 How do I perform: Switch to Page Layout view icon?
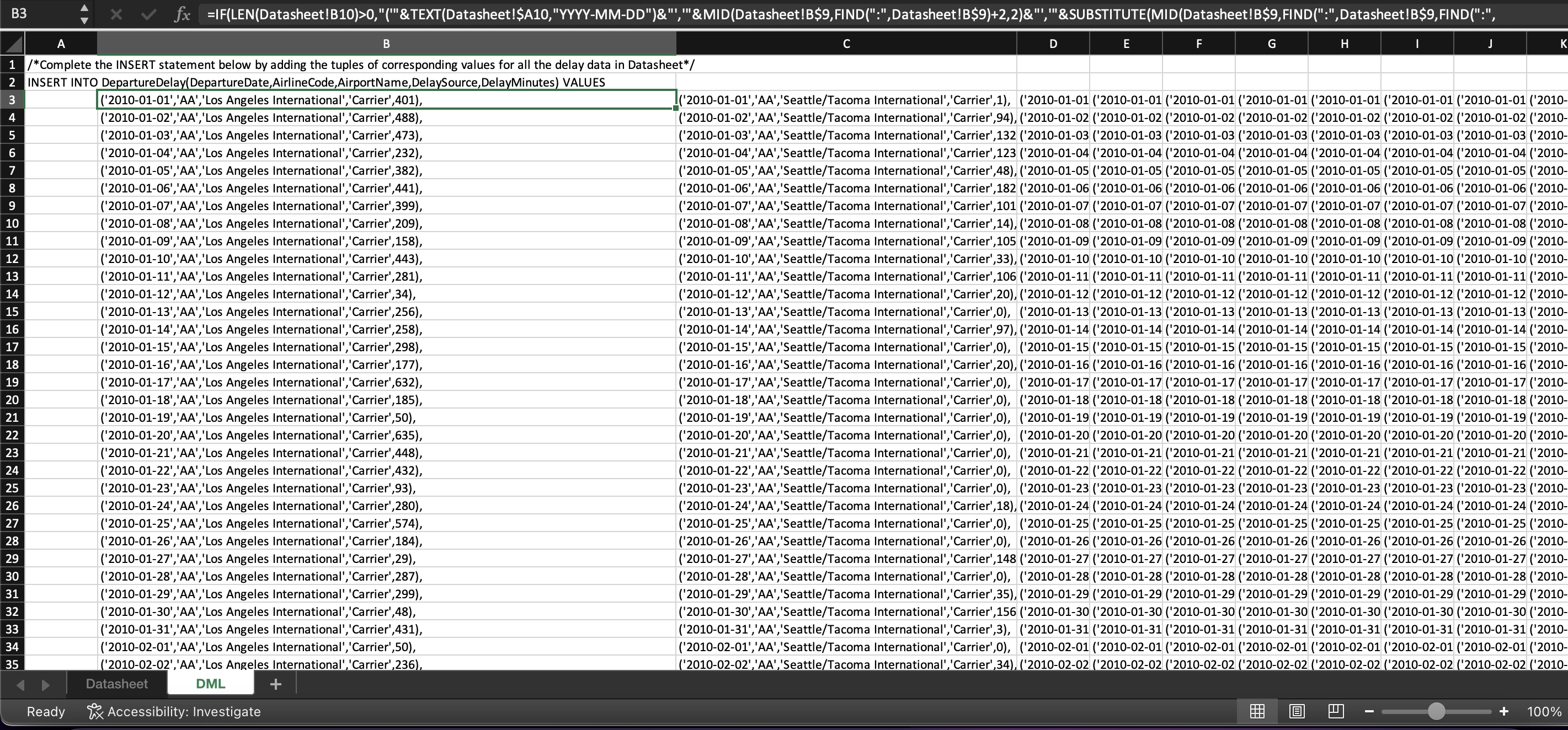coord(1297,711)
